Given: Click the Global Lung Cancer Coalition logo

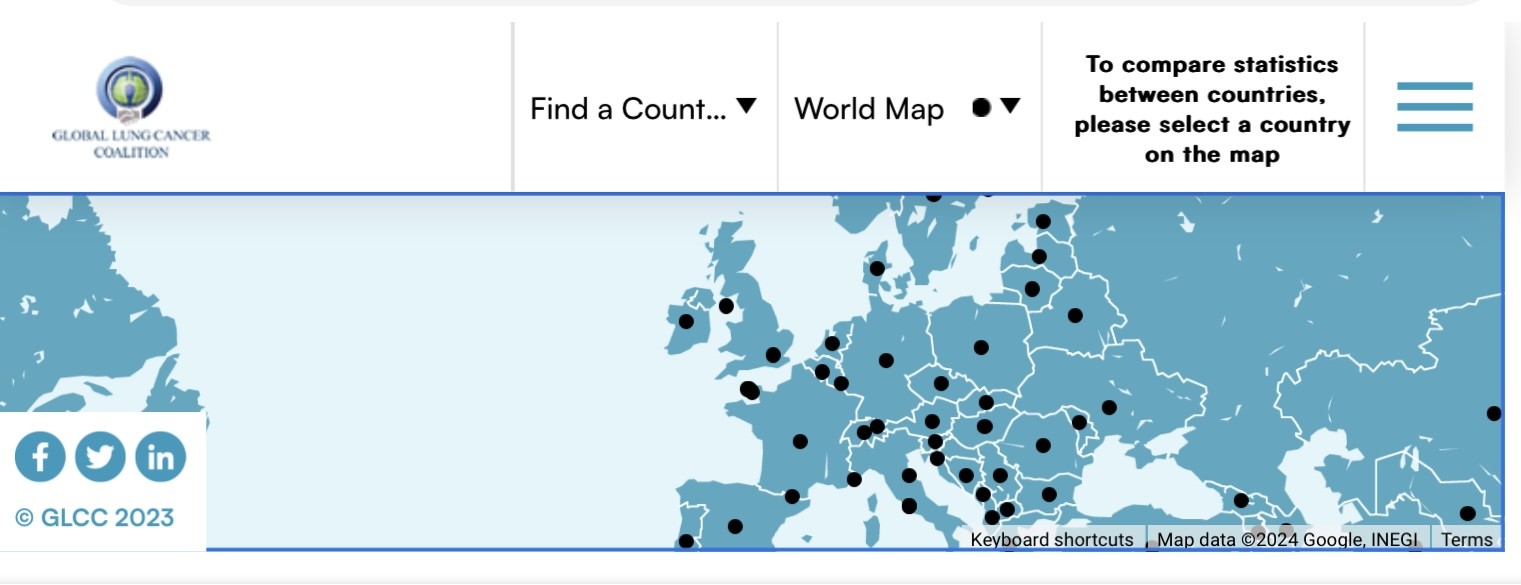Looking at the screenshot, I should pos(131,108).
